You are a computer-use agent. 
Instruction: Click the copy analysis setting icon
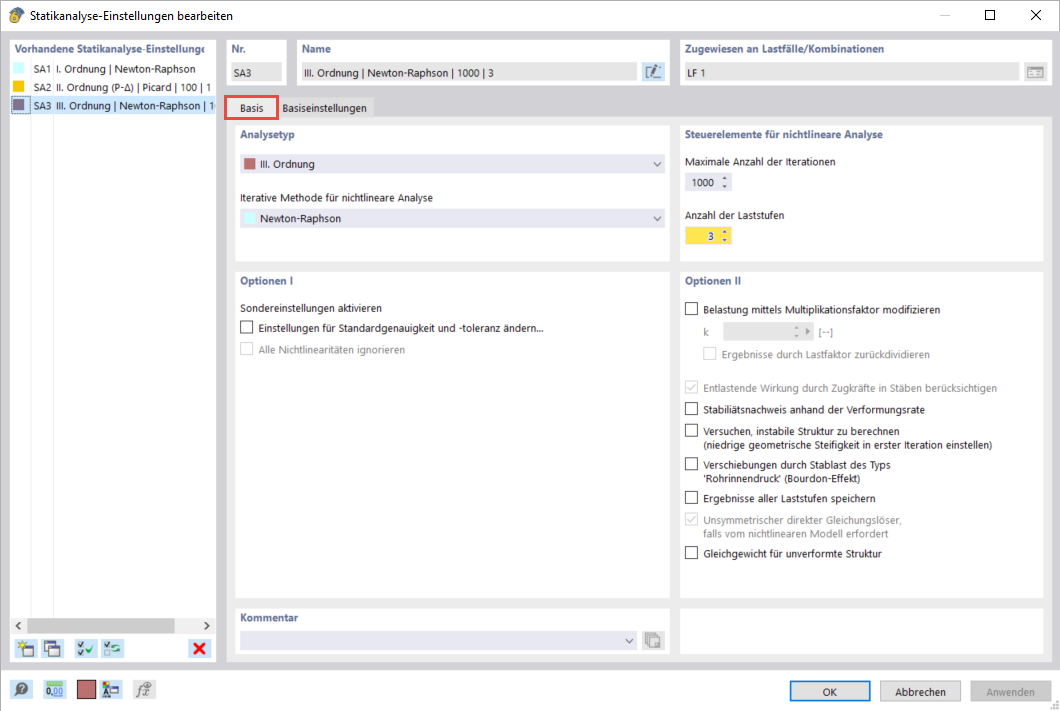click(x=53, y=649)
